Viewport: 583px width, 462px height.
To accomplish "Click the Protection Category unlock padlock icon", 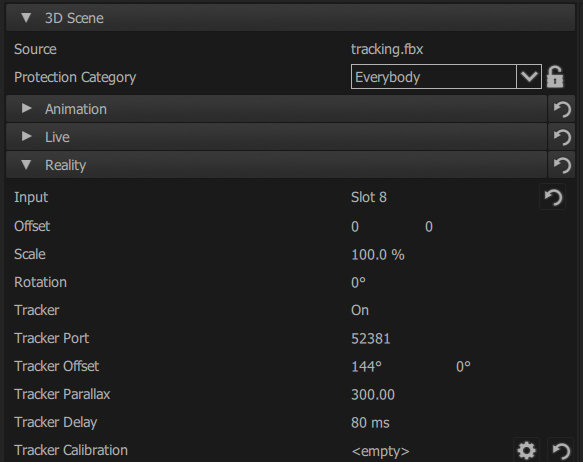I will coord(555,77).
